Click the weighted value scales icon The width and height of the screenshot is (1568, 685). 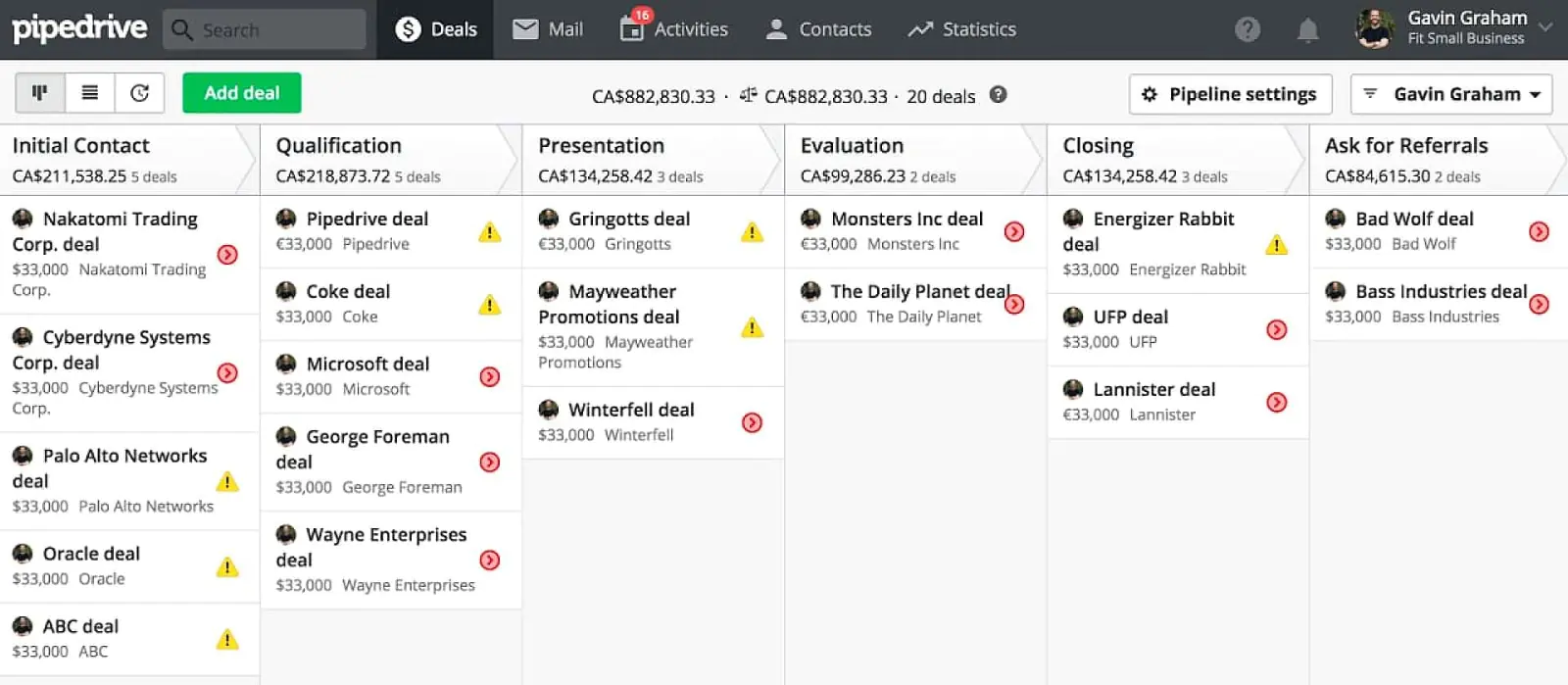[x=749, y=95]
